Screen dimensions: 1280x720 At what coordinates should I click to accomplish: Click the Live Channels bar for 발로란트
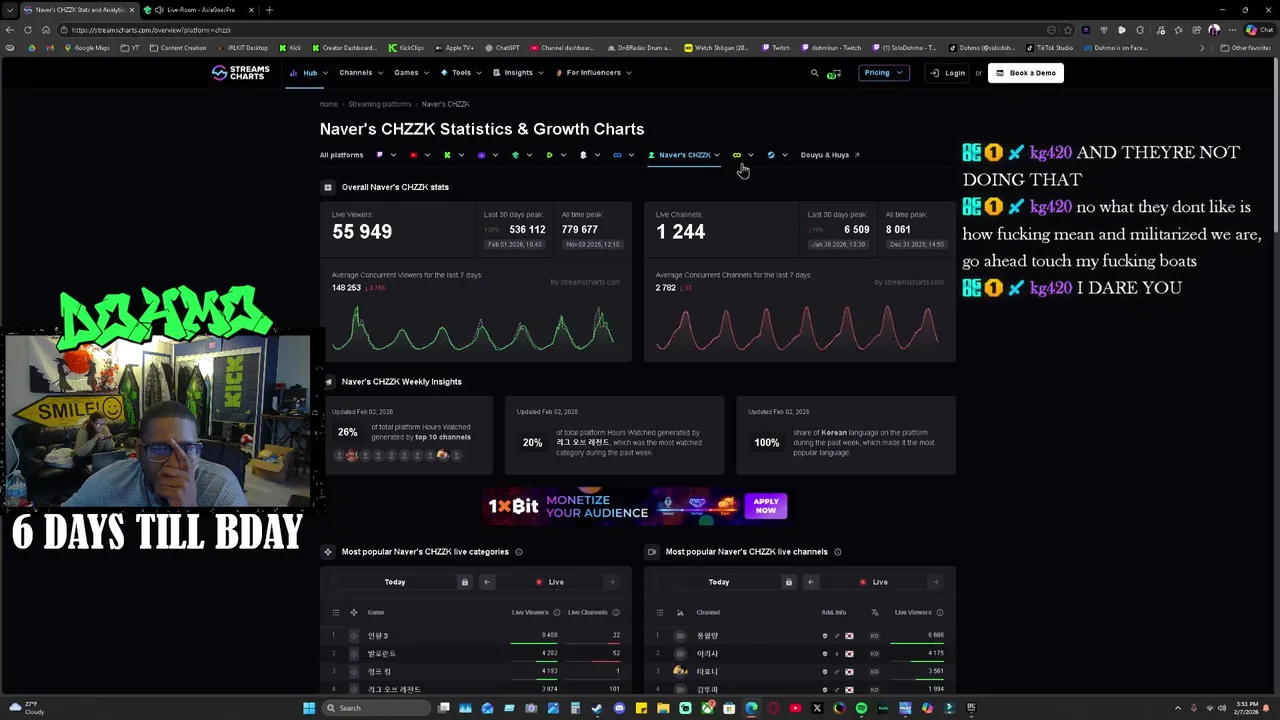click(x=594, y=661)
